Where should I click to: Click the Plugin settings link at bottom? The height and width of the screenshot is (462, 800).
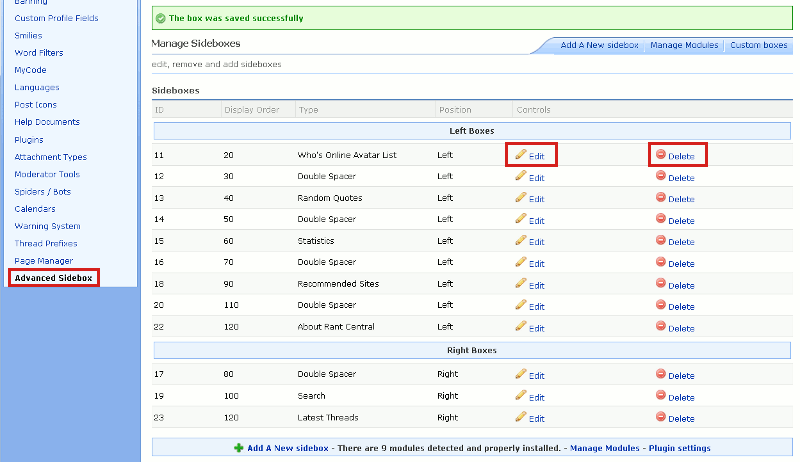tap(681, 448)
